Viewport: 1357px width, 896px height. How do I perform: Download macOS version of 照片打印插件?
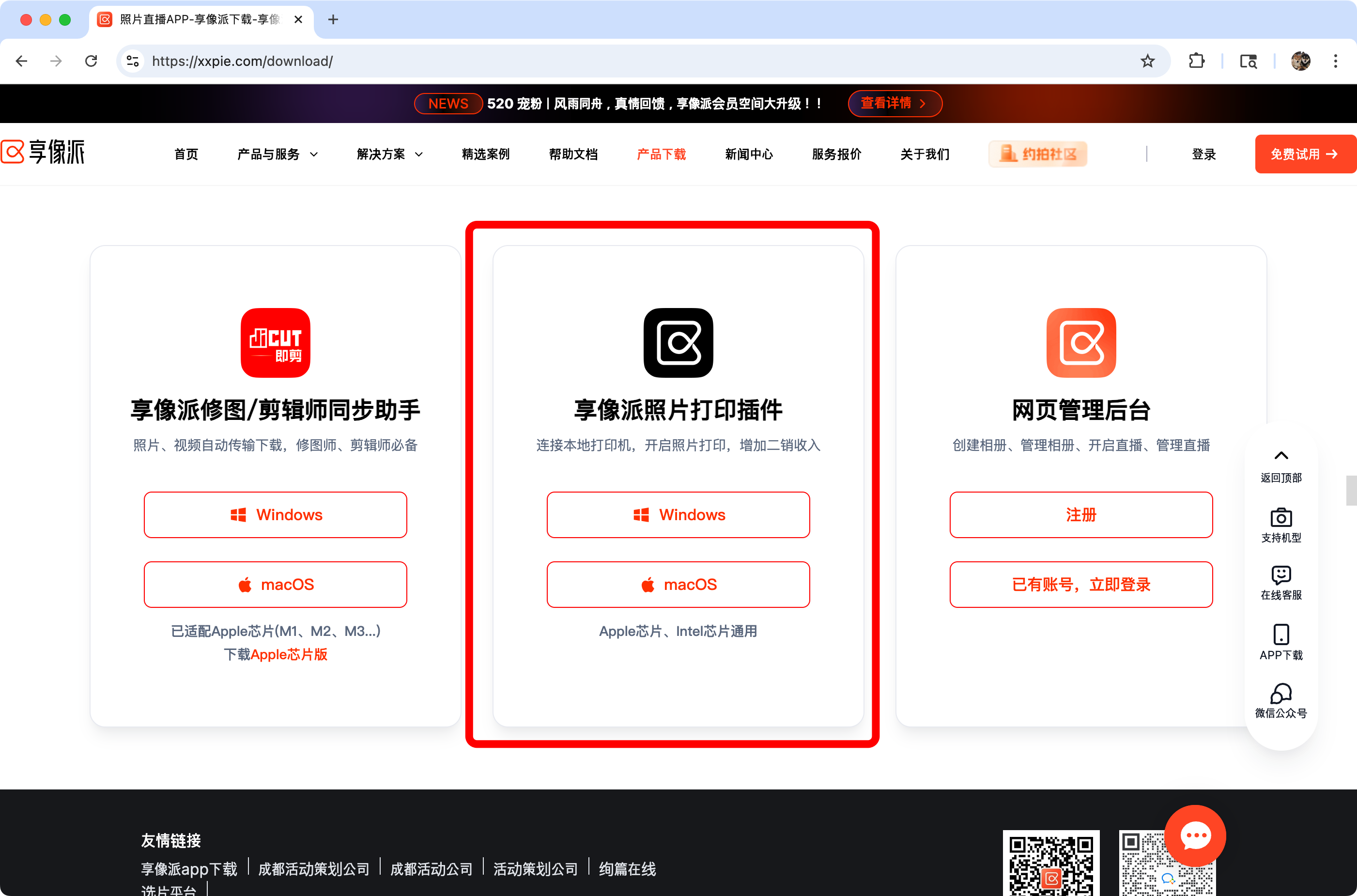pos(678,585)
